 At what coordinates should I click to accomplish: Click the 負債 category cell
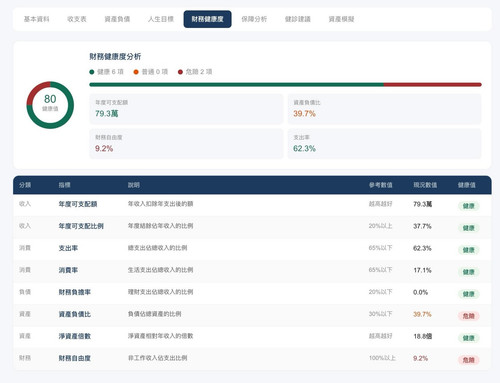25,292
